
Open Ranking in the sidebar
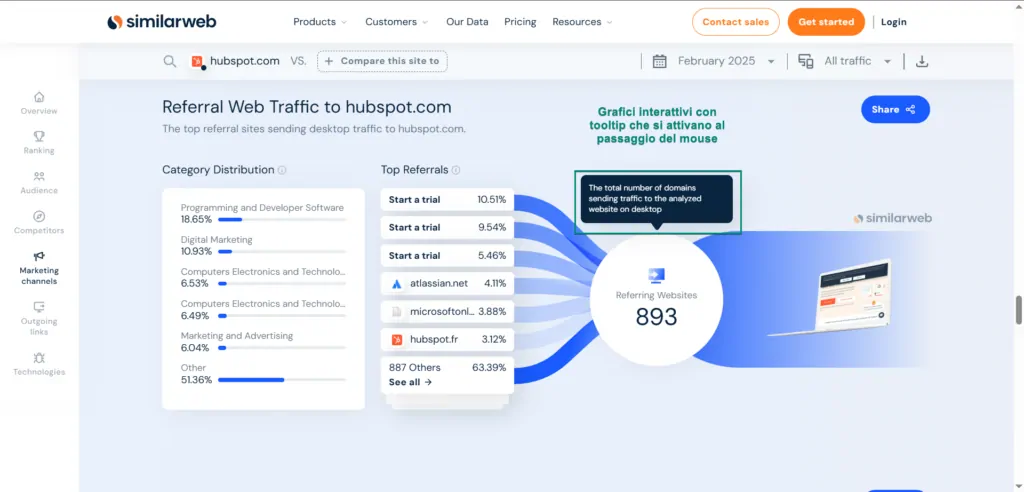click(39, 143)
